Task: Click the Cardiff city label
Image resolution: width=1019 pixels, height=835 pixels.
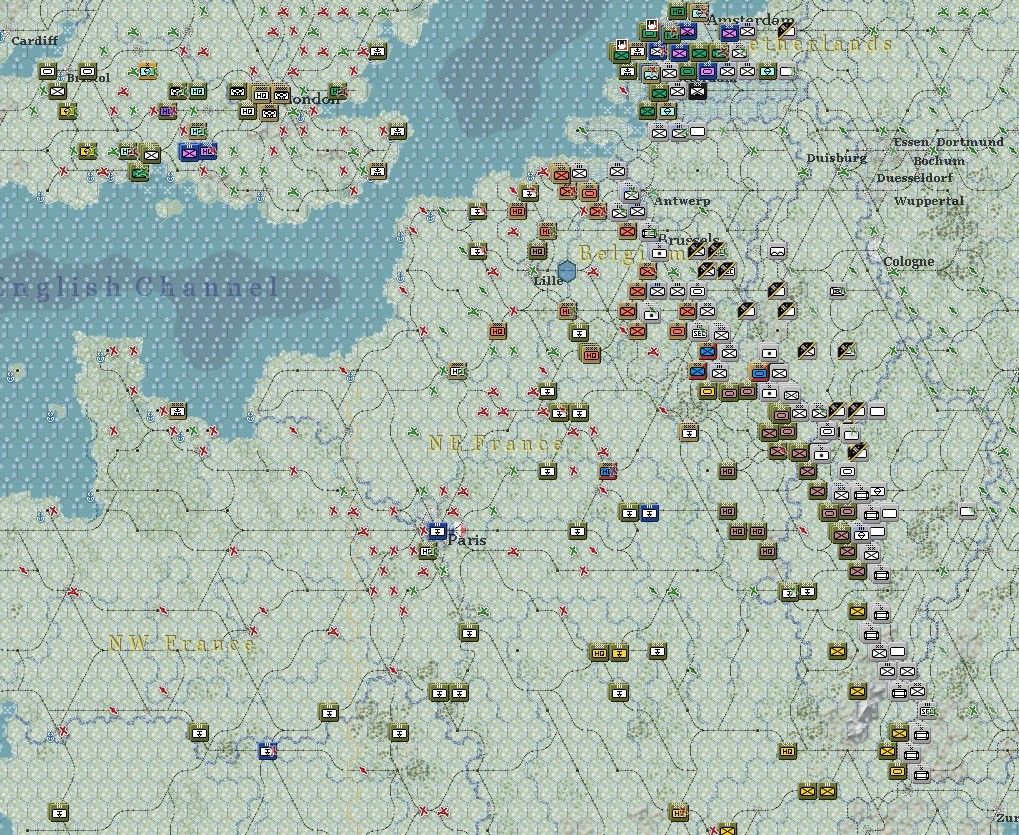Action: point(34,40)
